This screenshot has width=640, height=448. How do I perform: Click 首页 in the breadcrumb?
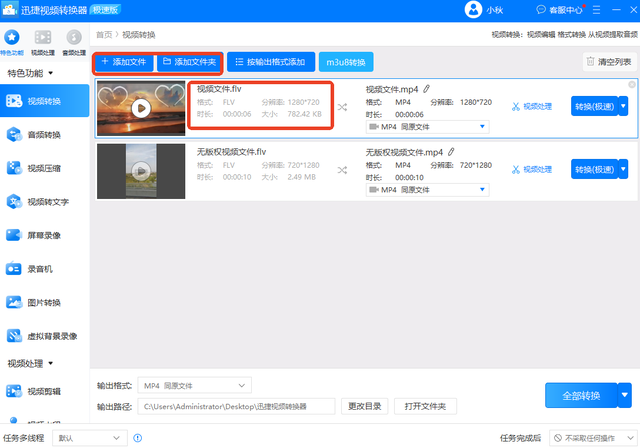click(104, 35)
